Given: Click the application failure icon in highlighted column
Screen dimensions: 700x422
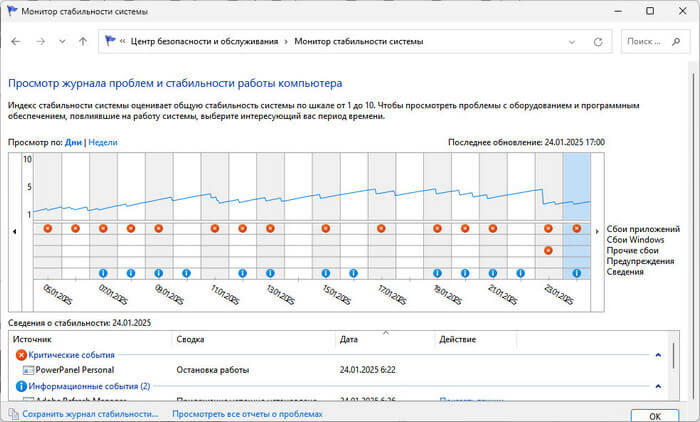Looking at the screenshot, I should pyautogui.click(x=576, y=229).
